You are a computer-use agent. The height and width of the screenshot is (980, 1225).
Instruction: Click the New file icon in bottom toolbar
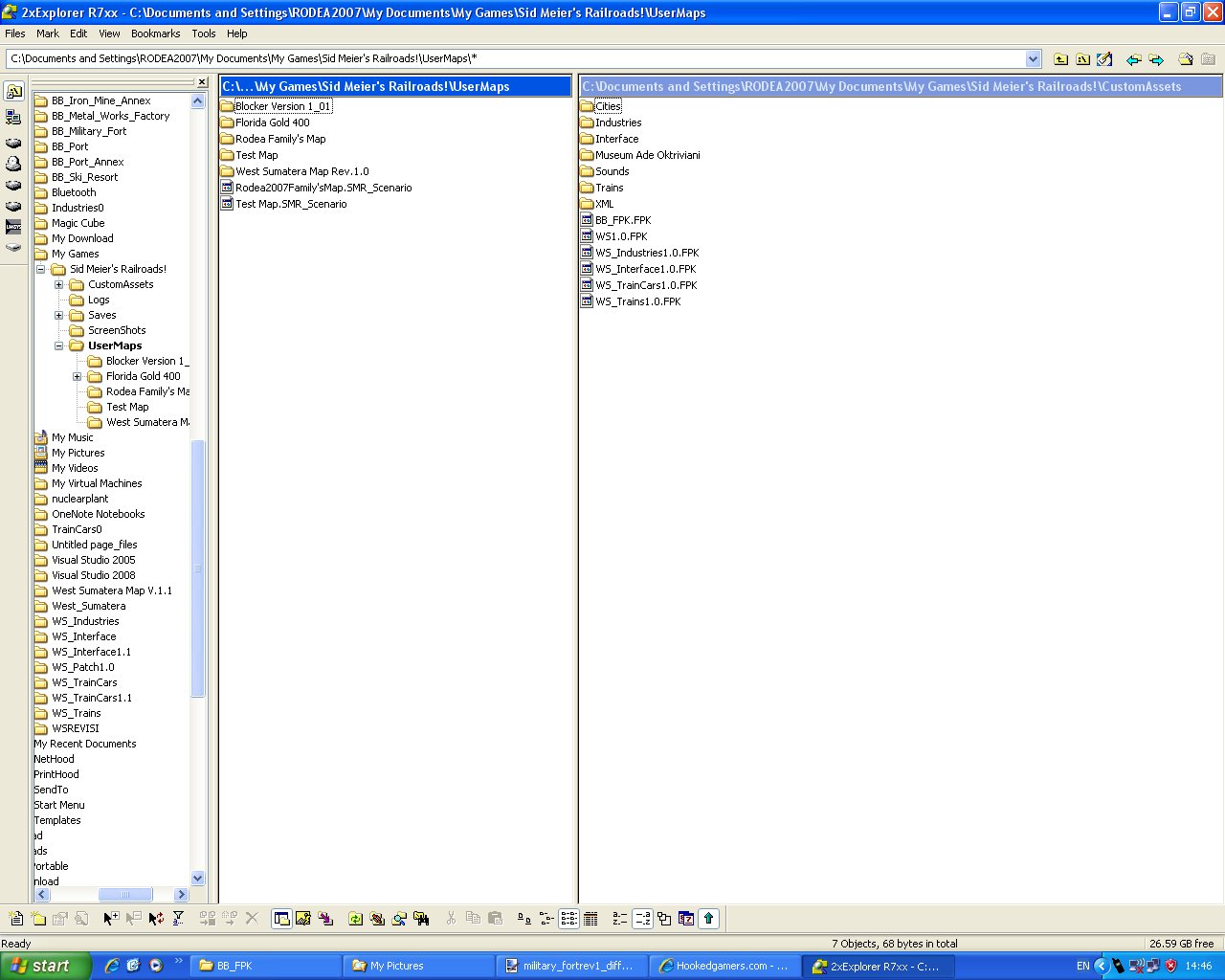(16, 919)
